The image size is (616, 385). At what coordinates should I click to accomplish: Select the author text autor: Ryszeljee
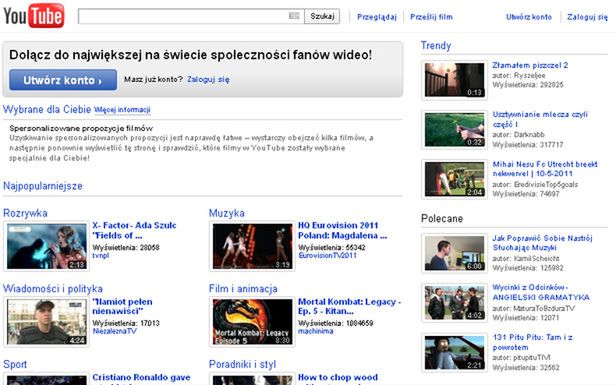pyautogui.click(x=519, y=75)
